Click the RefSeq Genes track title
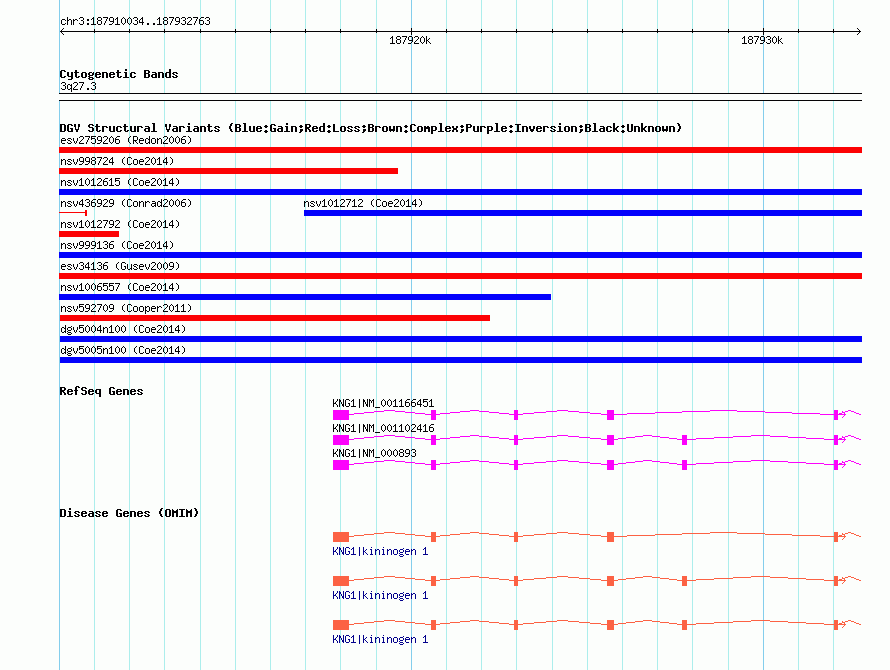Viewport: 890px width, 670px height. pyautogui.click(x=101, y=391)
